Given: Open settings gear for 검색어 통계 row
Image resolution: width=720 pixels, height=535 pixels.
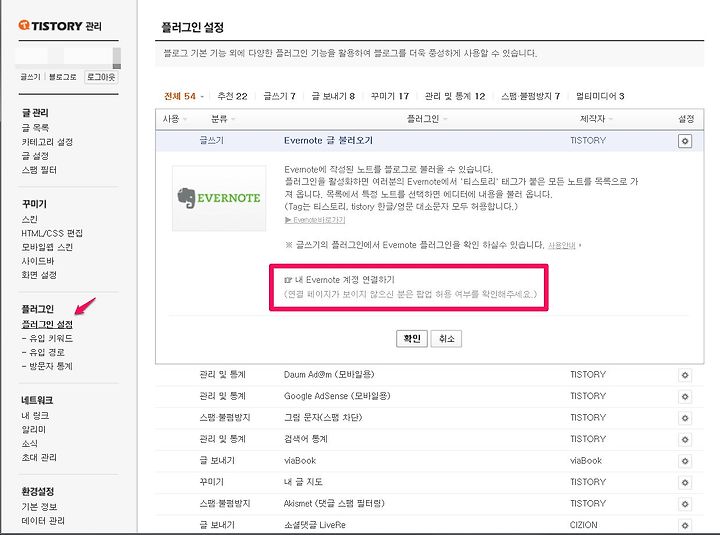Looking at the screenshot, I should [685, 440].
